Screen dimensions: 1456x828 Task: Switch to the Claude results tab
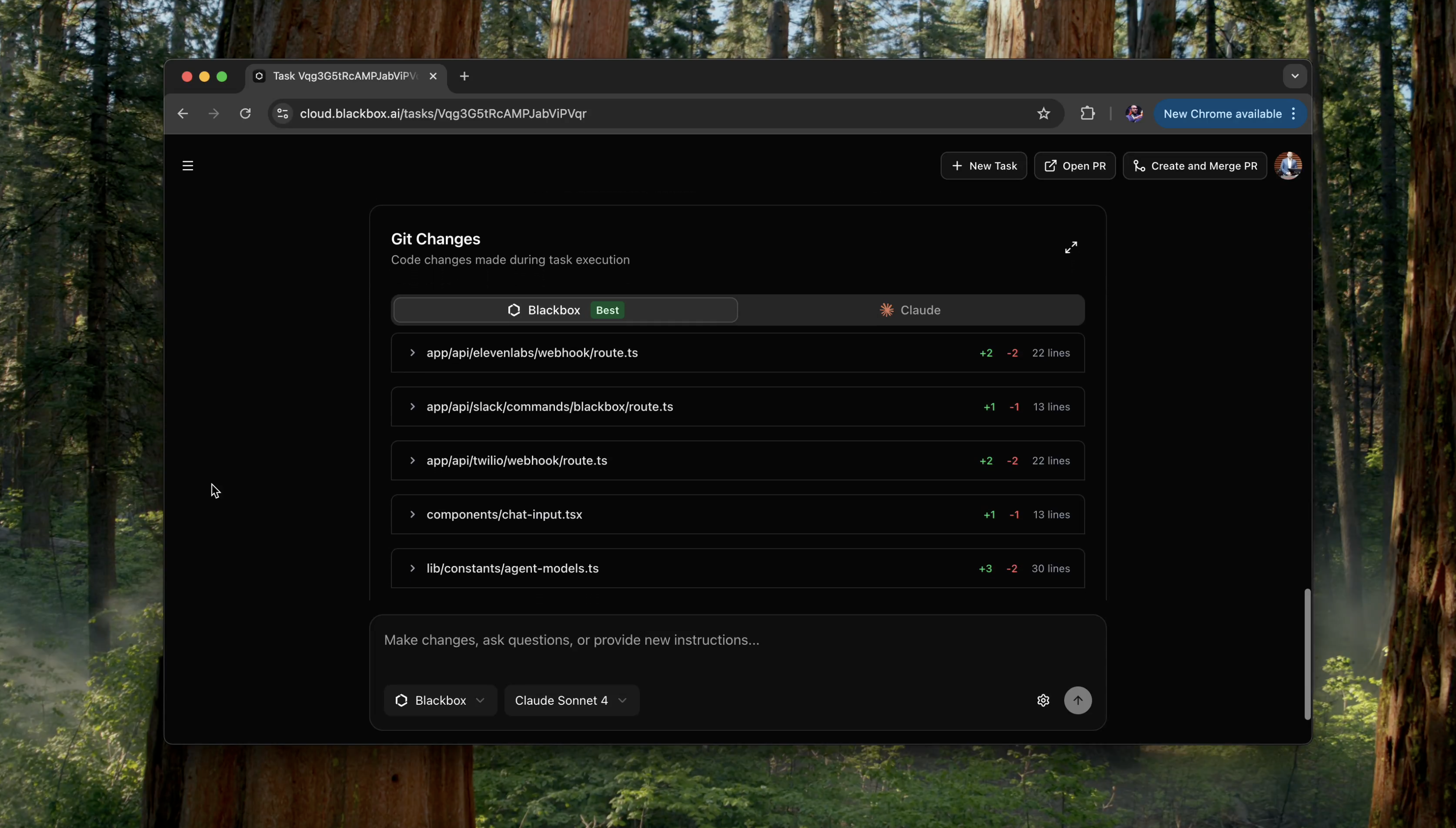click(910, 310)
